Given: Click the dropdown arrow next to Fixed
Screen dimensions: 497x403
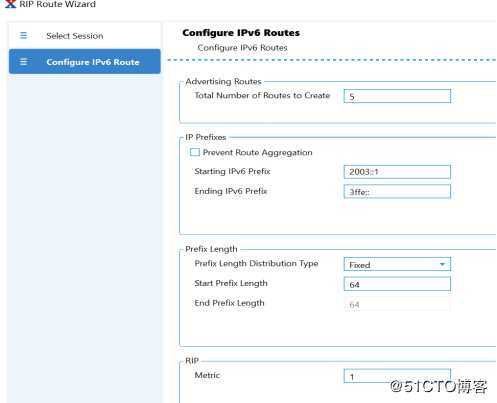Looking at the screenshot, I should click(x=442, y=264).
